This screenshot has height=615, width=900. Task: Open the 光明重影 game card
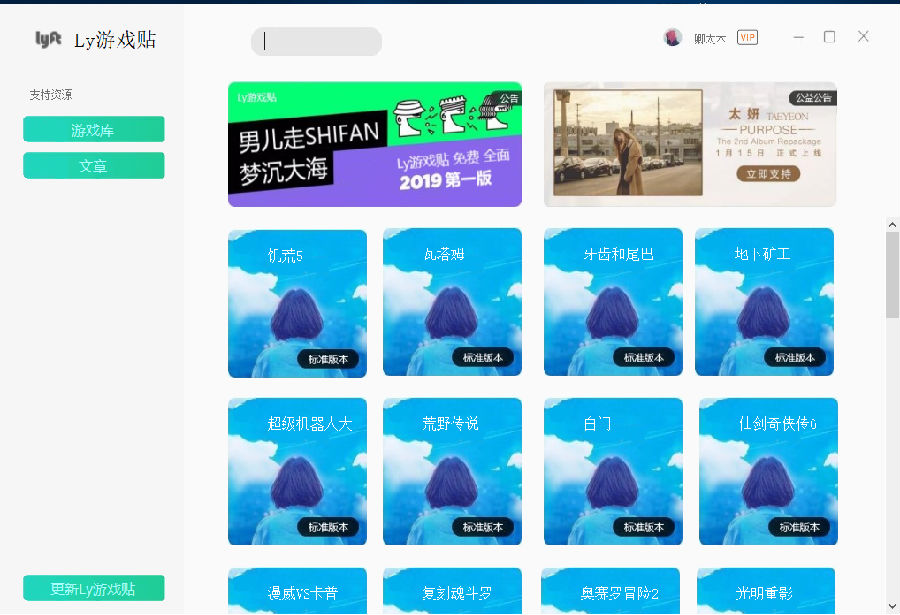pos(766,591)
